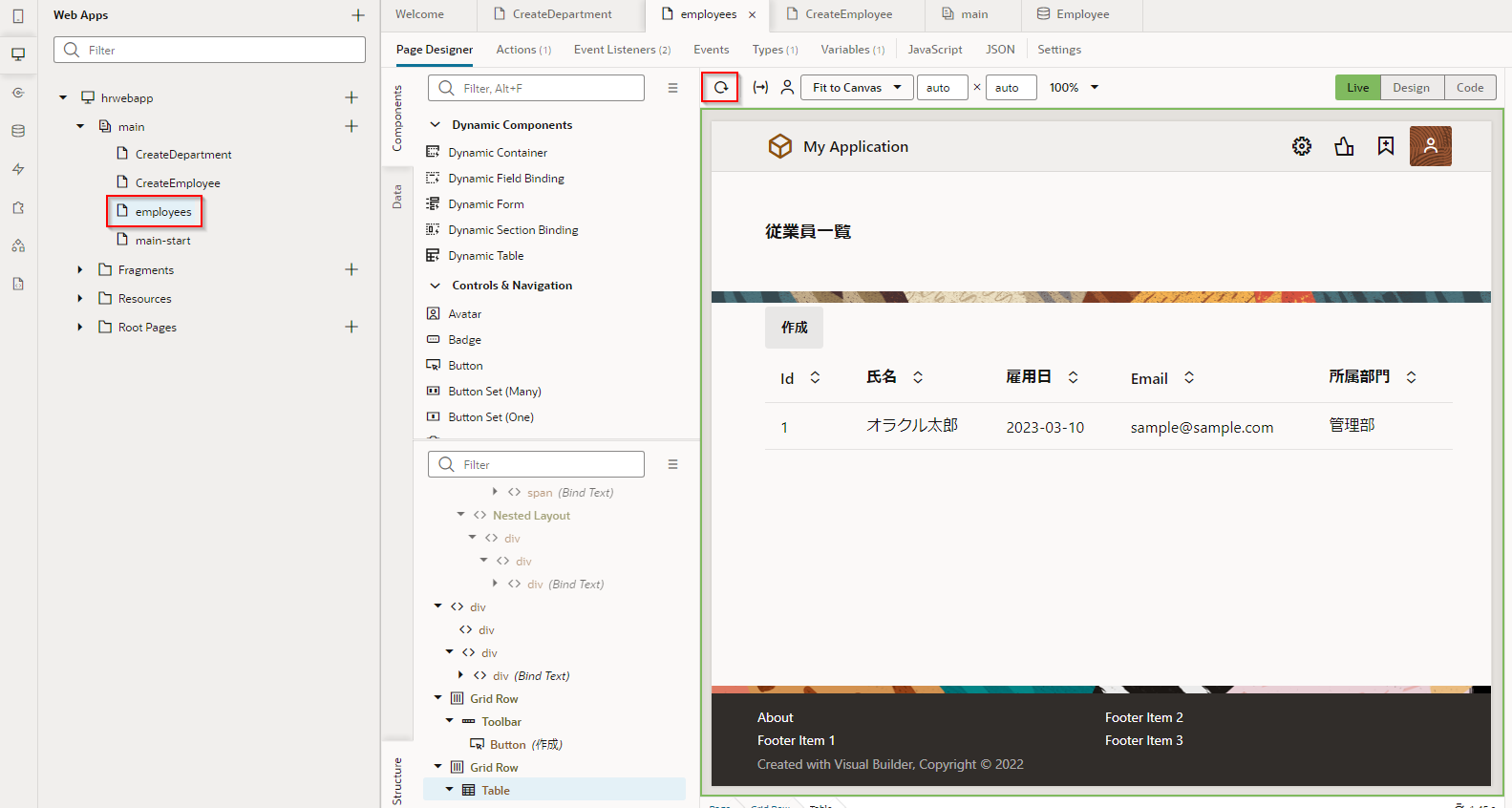This screenshot has height=808, width=1512.
Task: Collapse the Dynamic Components section
Action: click(x=436, y=125)
